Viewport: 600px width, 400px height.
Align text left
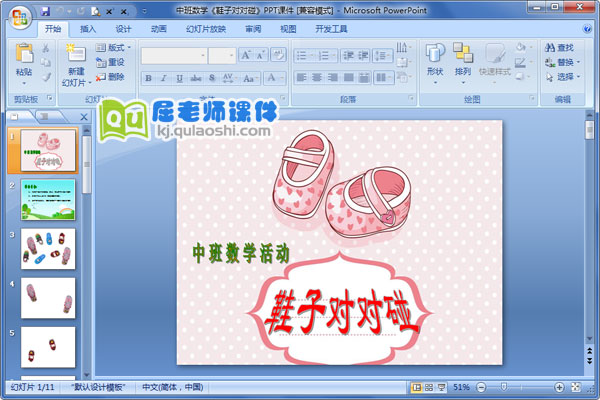coord(302,78)
